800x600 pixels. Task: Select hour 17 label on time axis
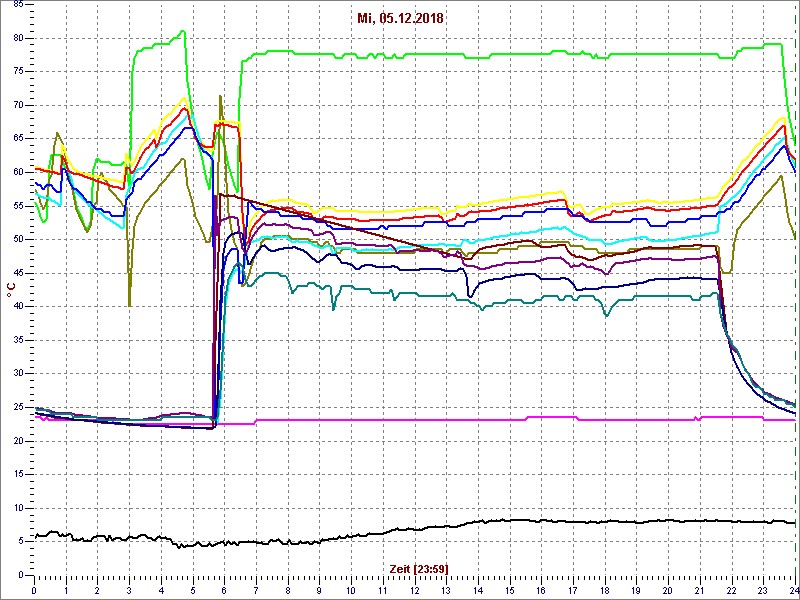click(573, 590)
